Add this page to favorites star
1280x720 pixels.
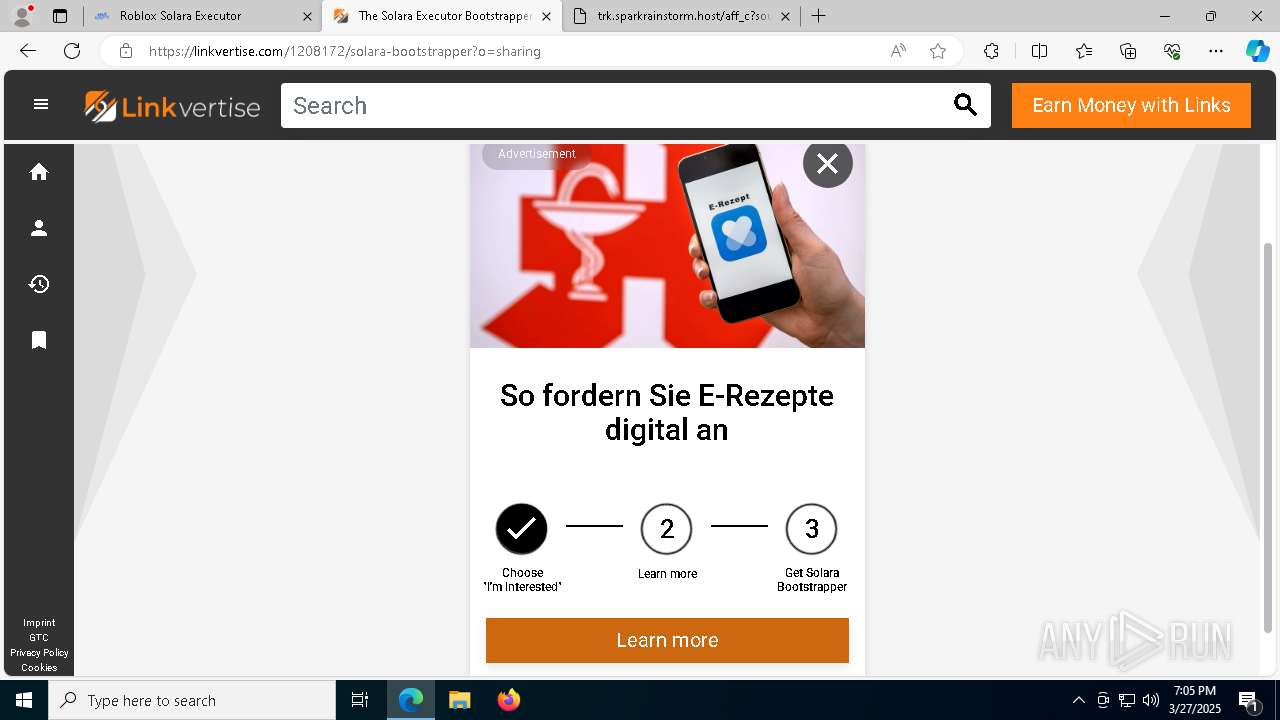(x=938, y=51)
